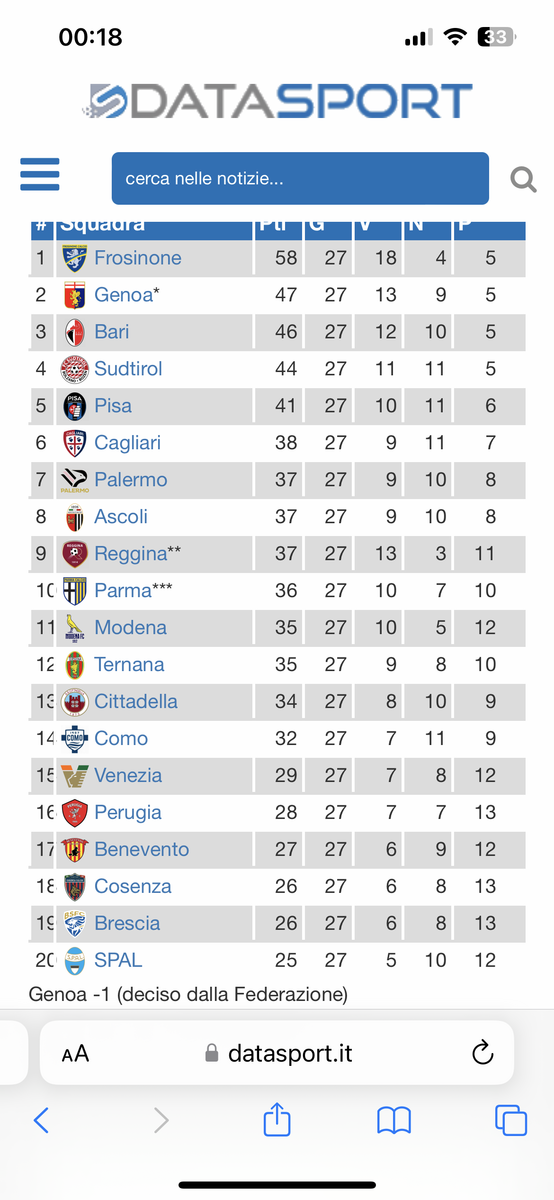Click the DATASPORT logo header

277,102
